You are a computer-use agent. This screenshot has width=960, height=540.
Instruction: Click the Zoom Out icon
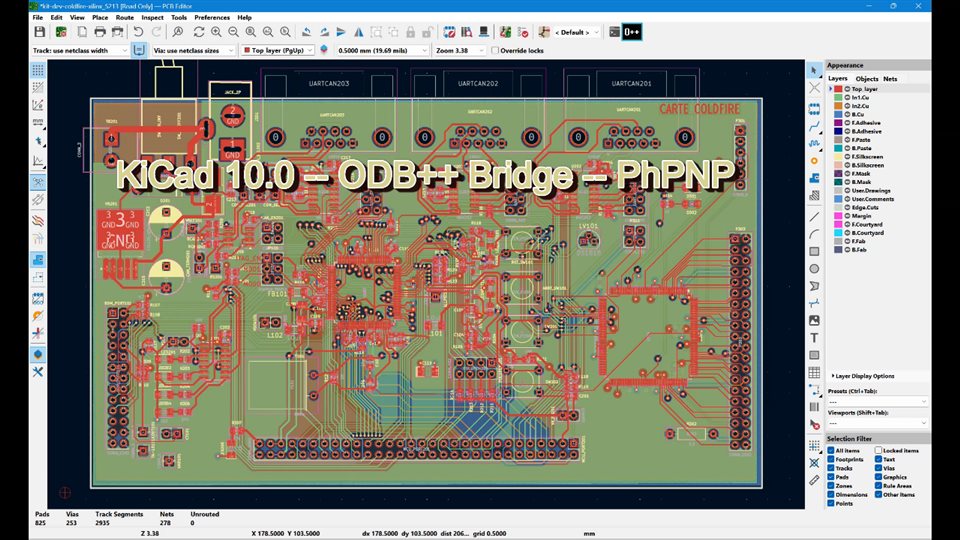pos(233,32)
